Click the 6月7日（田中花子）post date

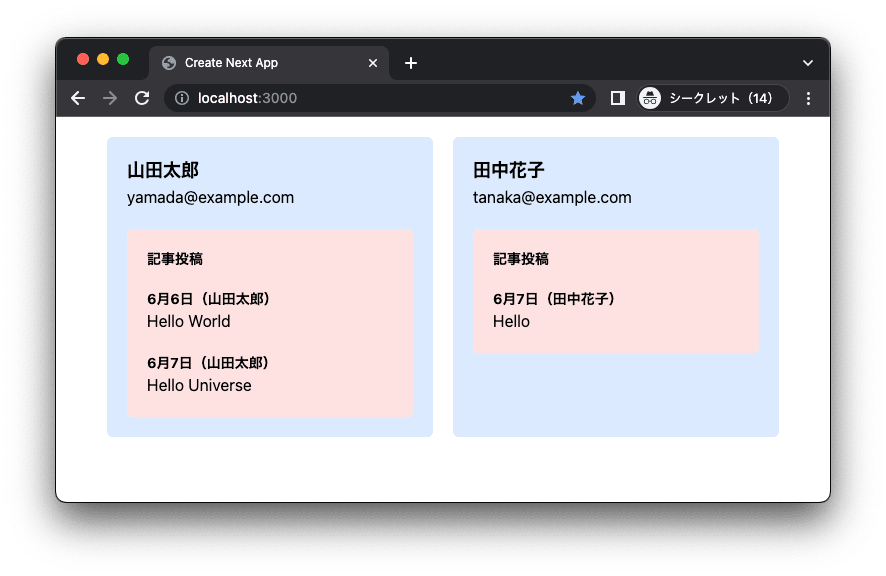click(x=554, y=299)
